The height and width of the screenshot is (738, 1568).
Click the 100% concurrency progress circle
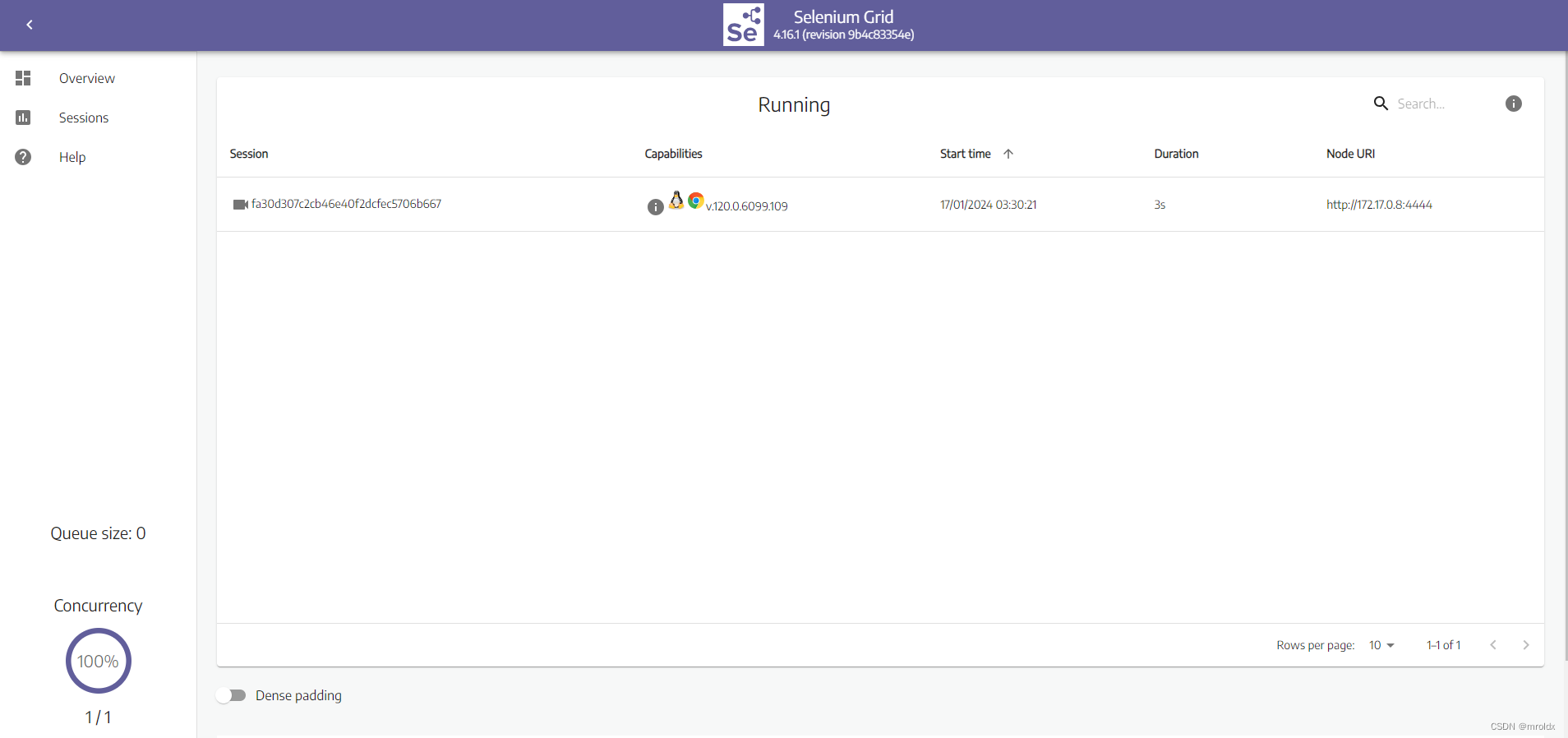pyautogui.click(x=98, y=661)
